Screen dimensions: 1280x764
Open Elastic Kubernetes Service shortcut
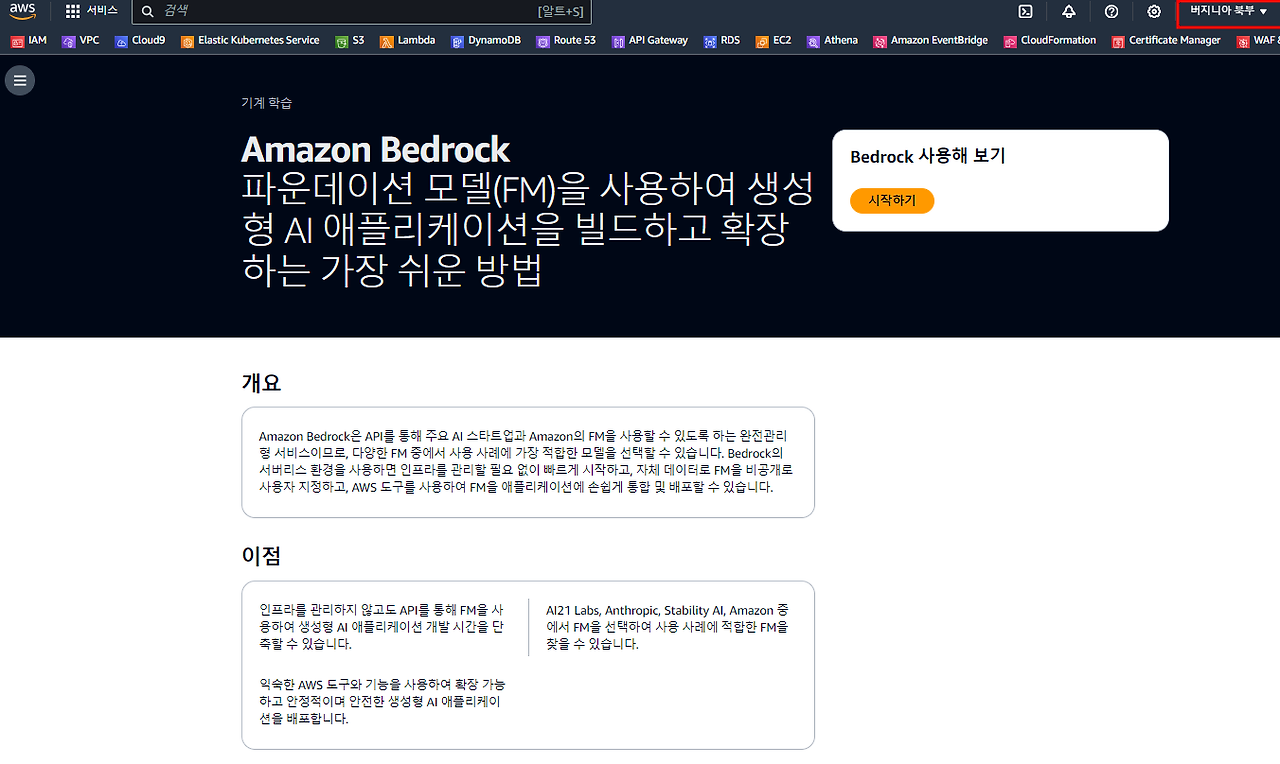click(x=250, y=41)
